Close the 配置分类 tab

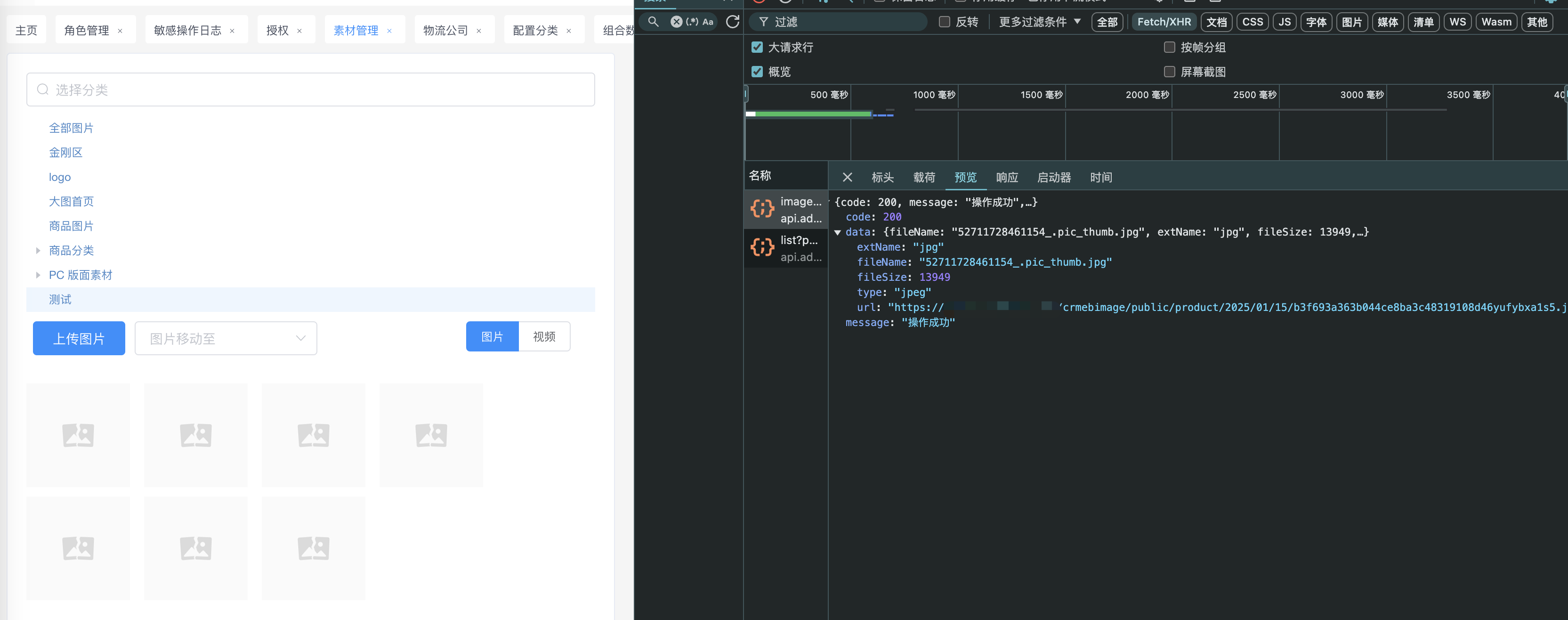pyautogui.click(x=569, y=31)
